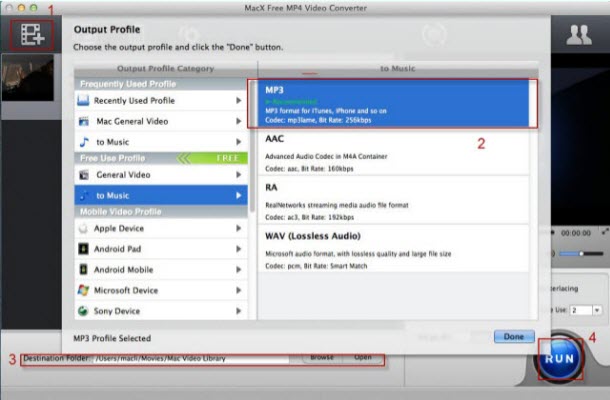Click the Recently Used Profile icon
This screenshot has width=610, height=400.
click(83, 100)
